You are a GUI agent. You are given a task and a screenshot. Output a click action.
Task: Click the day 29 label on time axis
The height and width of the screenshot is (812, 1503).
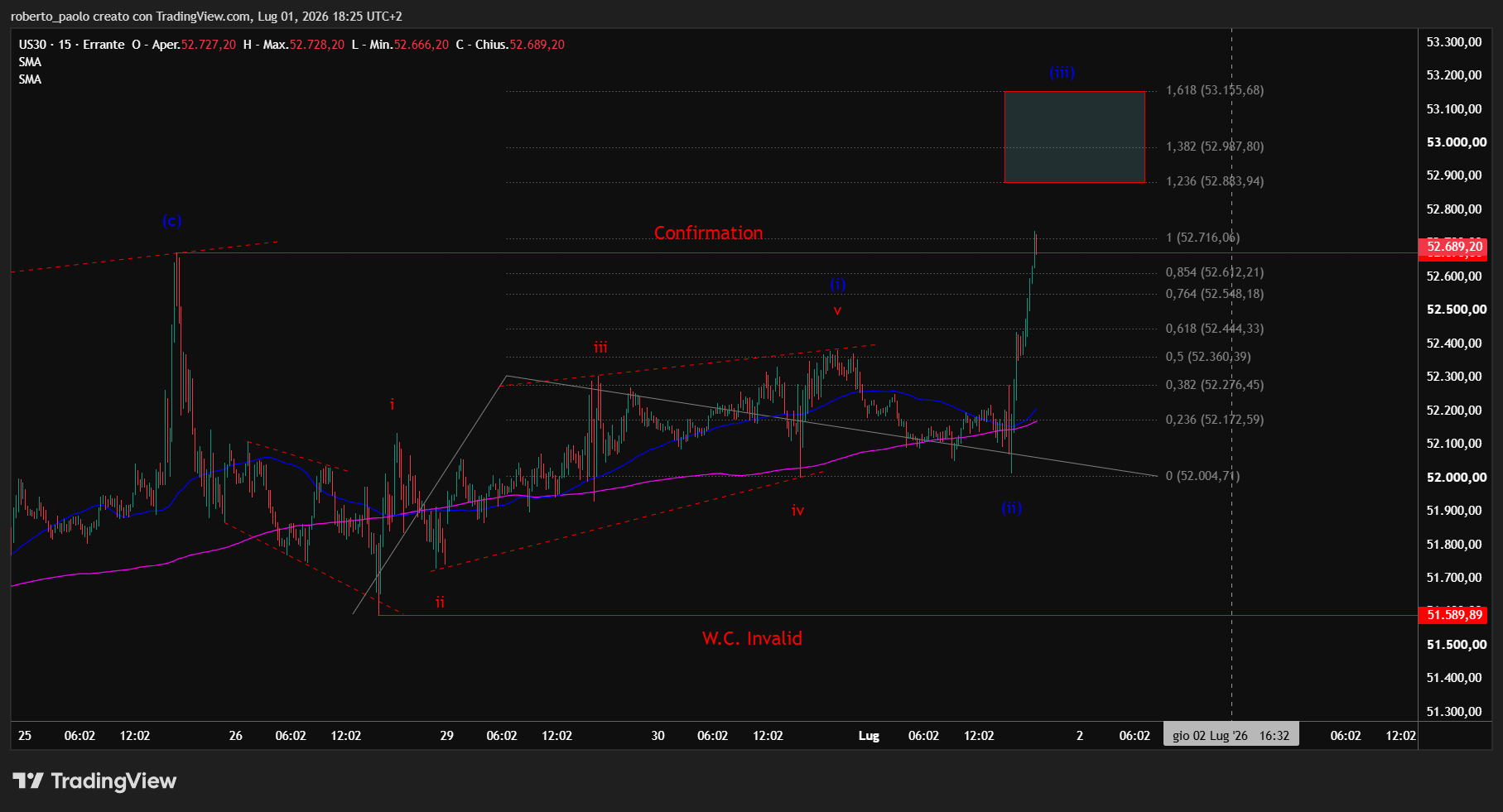446,736
